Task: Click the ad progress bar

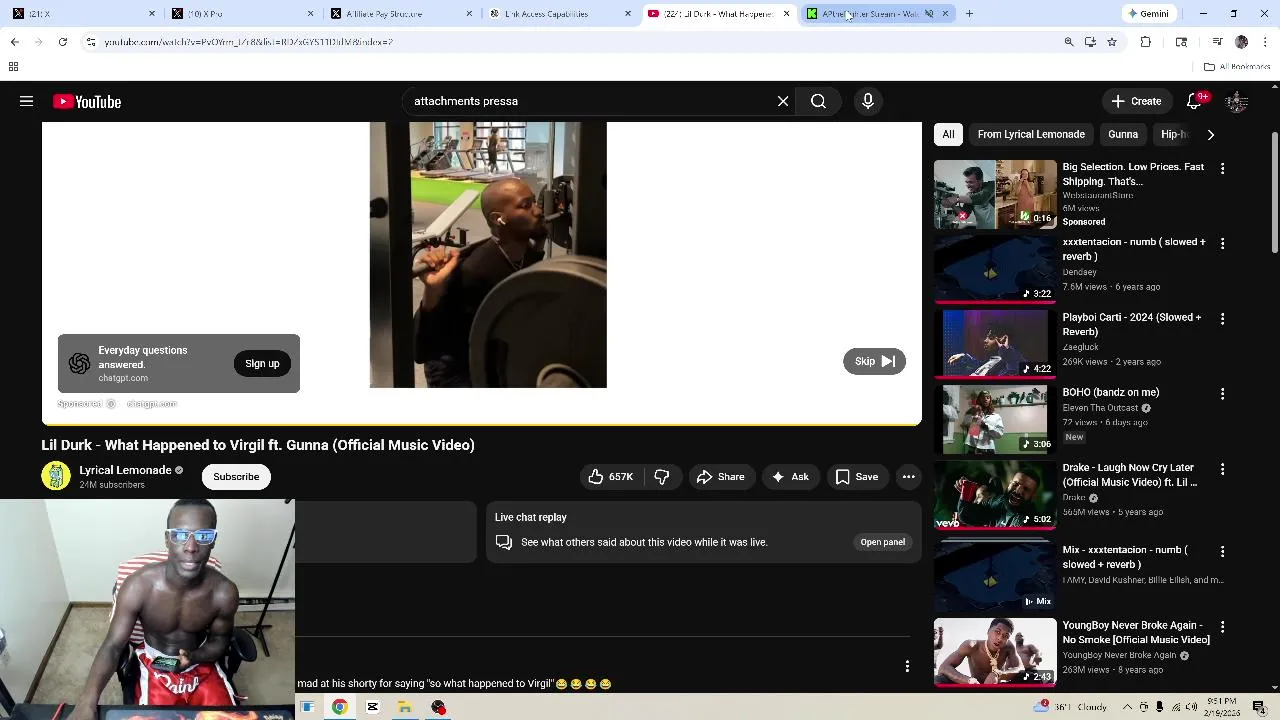Action: click(x=481, y=425)
